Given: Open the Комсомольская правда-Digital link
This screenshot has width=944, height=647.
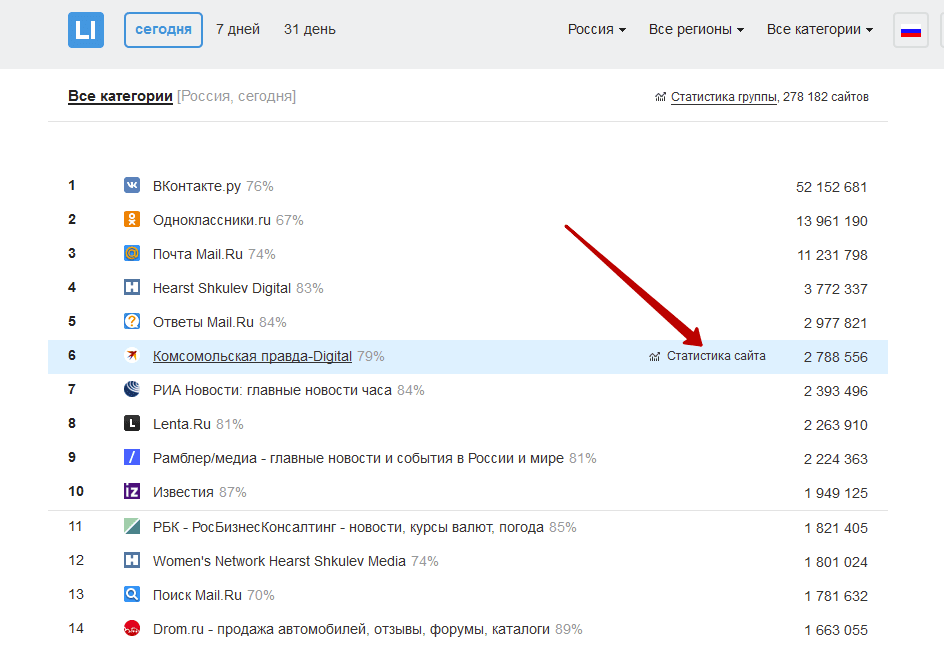Looking at the screenshot, I should pyautogui.click(x=252, y=356).
